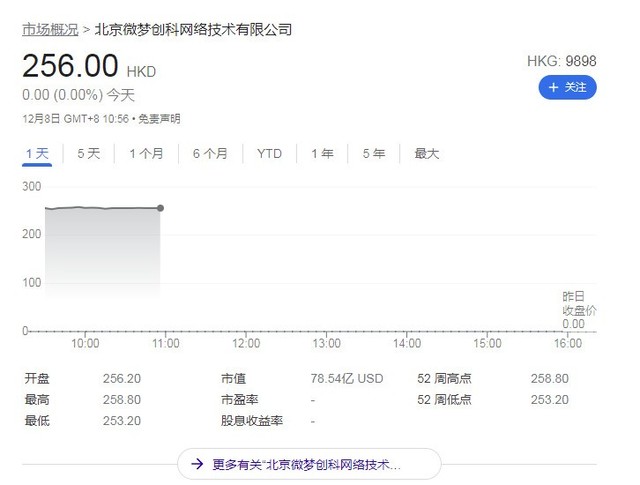Click the 开盘 value 256.20
The width and height of the screenshot is (640, 485).
122,378
